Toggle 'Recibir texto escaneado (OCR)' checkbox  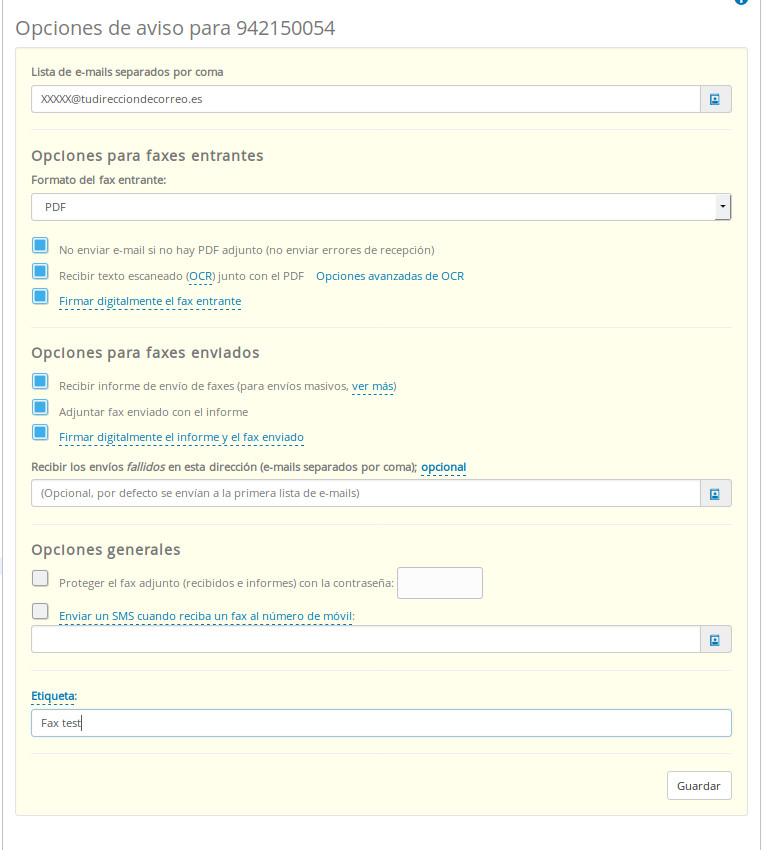(40, 271)
